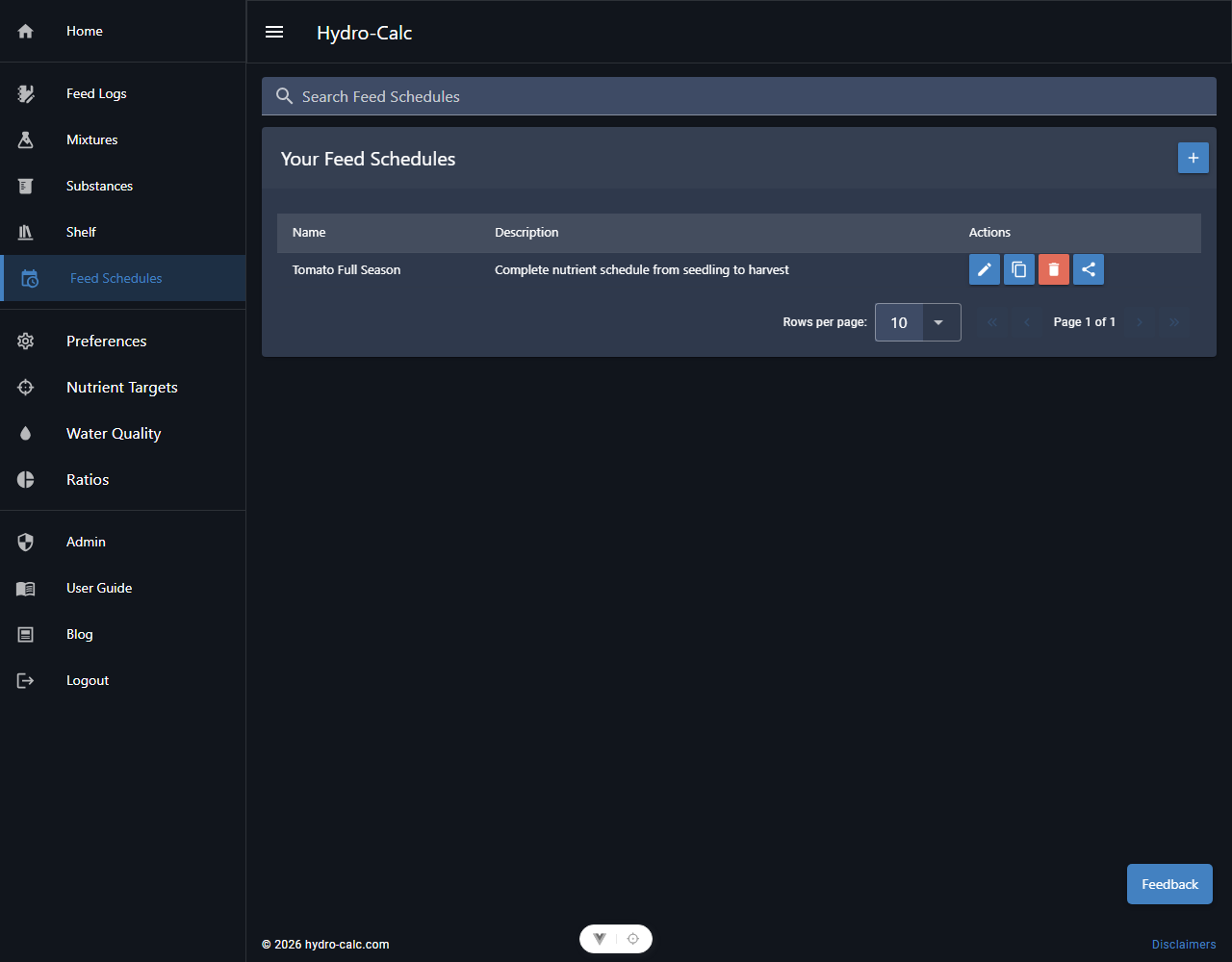The image size is (1232, 962).
Task: Open the Disclaimers link
Action: pyautogui.click(x=1184, y=945)
